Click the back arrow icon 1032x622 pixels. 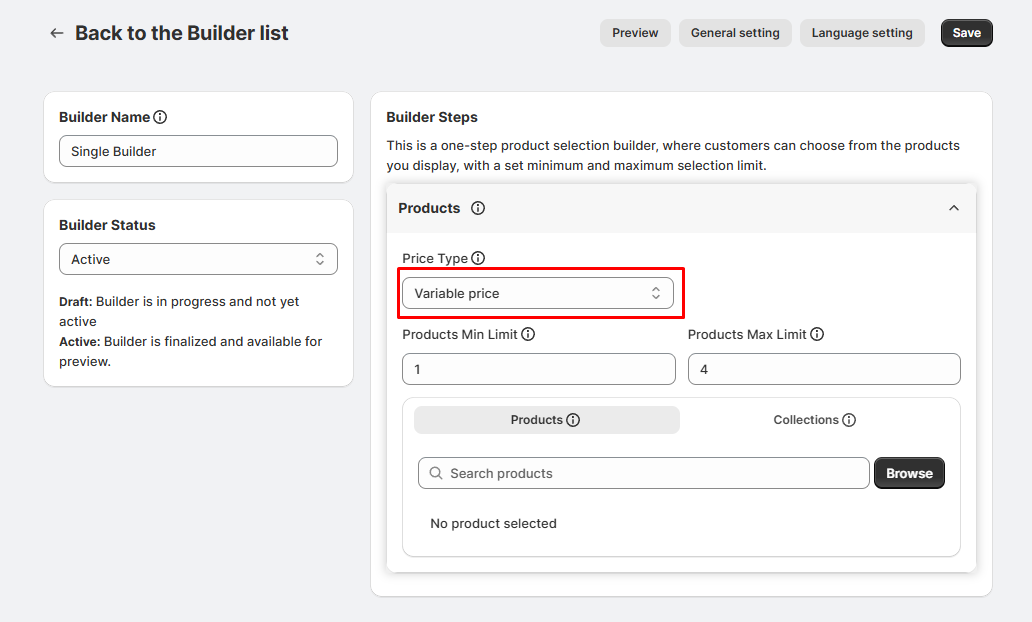point(57,33)
